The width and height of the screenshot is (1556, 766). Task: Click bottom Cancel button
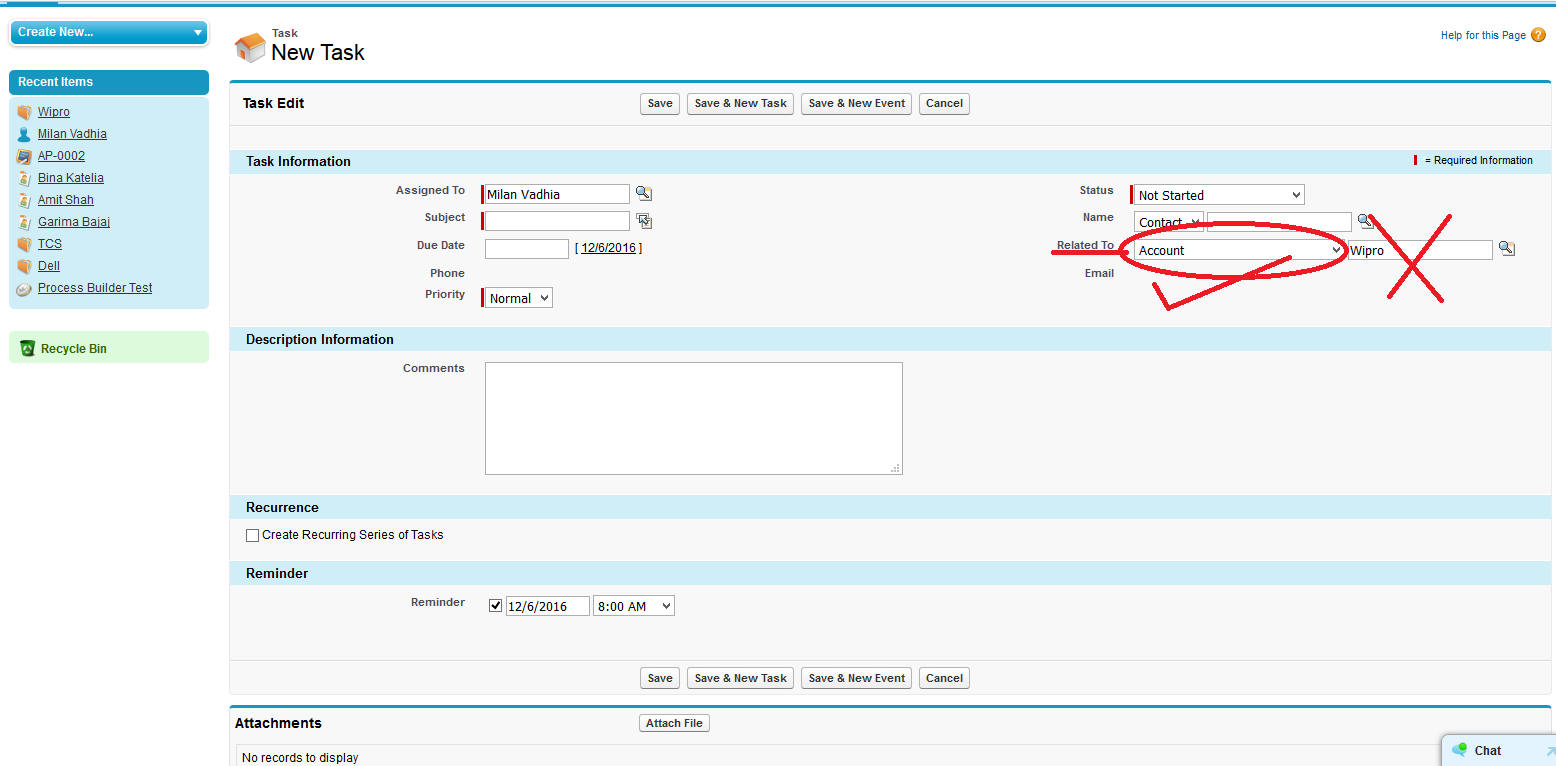(x=944, y=678)
